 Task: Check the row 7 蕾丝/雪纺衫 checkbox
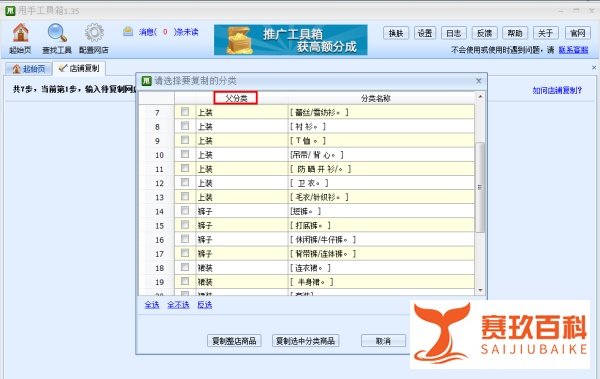185,112
